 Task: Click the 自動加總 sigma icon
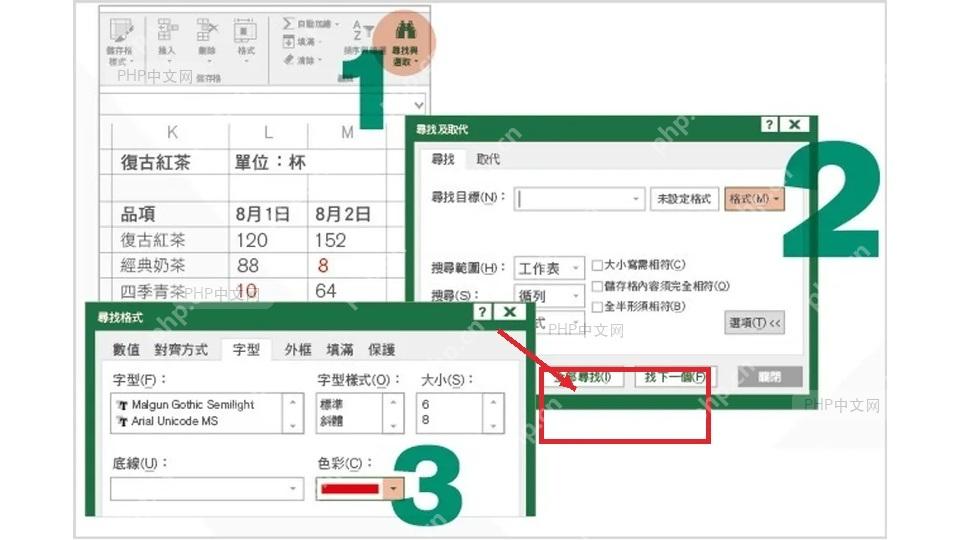288,23
